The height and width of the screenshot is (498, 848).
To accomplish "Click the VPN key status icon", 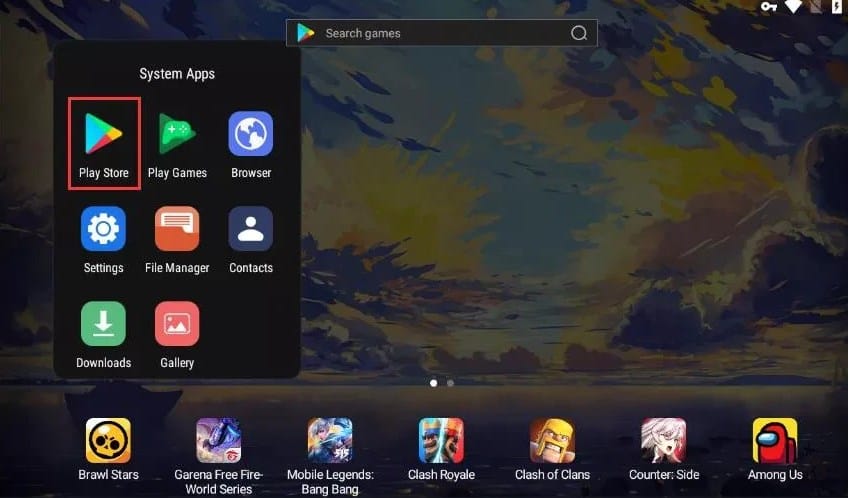I will (x=768, y=6).
